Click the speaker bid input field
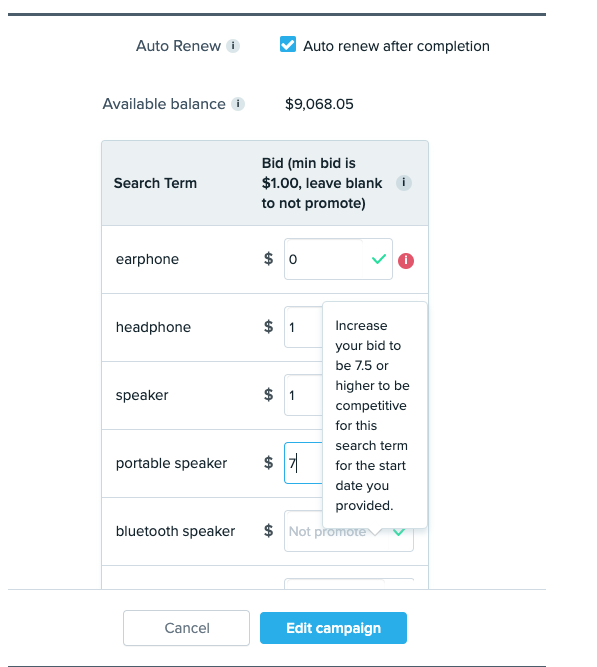The width and height of the screenshot is (597, 667). pos(303,395)
